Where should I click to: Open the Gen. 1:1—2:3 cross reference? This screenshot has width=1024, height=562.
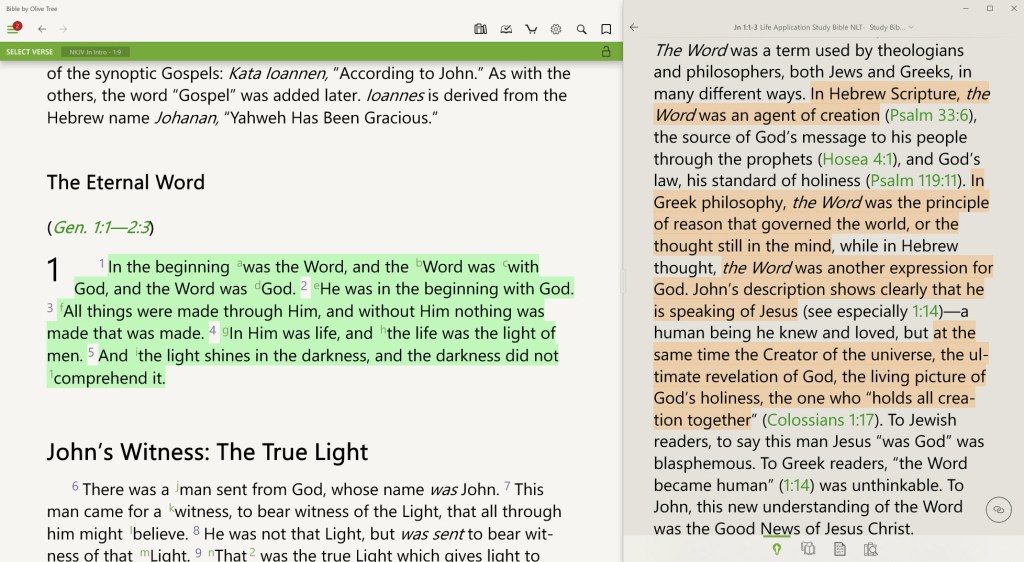pos(101,227)
